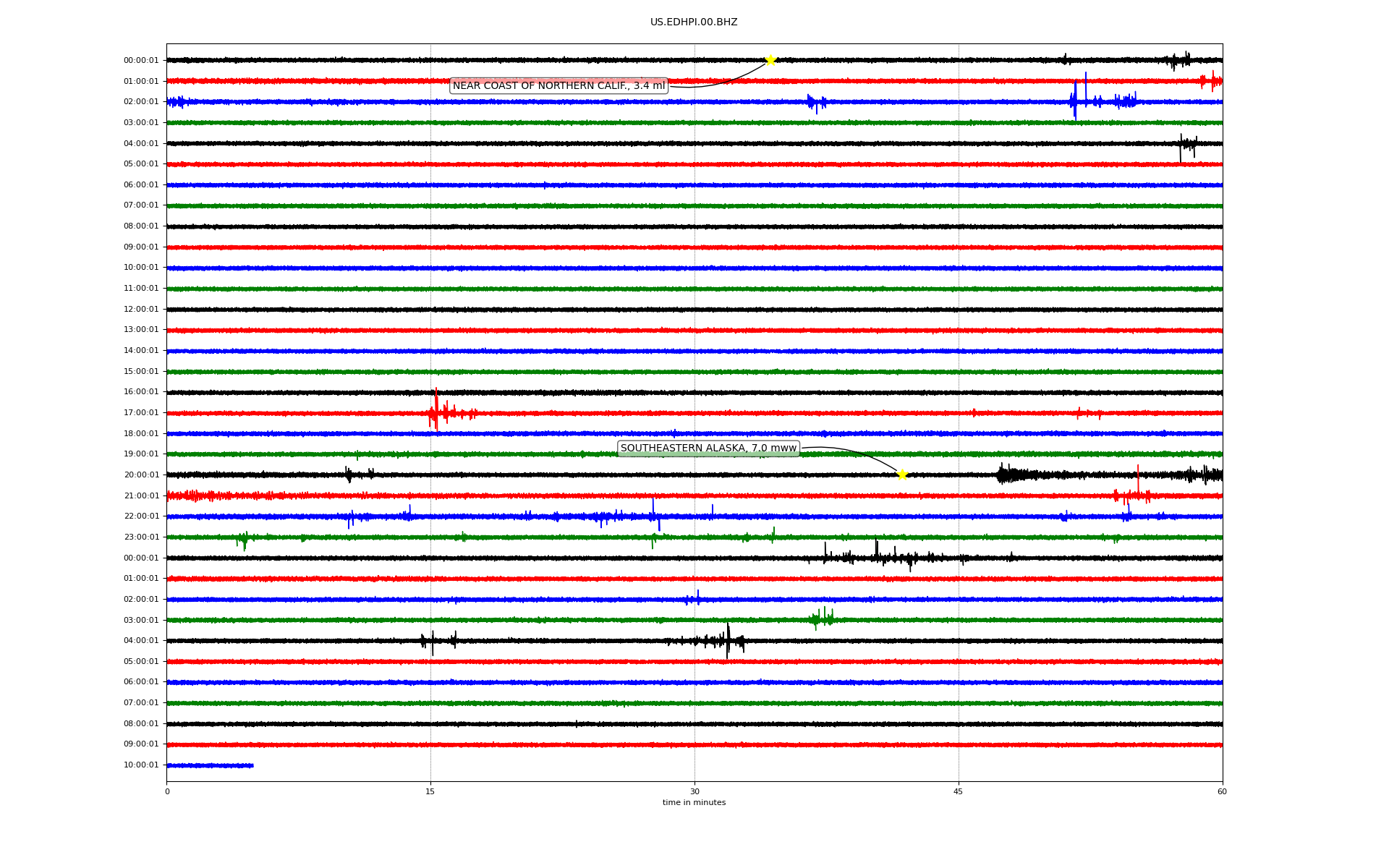Click the plot title US.EDHPI.00.BHZ
This screenshot has height=868, width=1389.
click(x=694, y=22)
